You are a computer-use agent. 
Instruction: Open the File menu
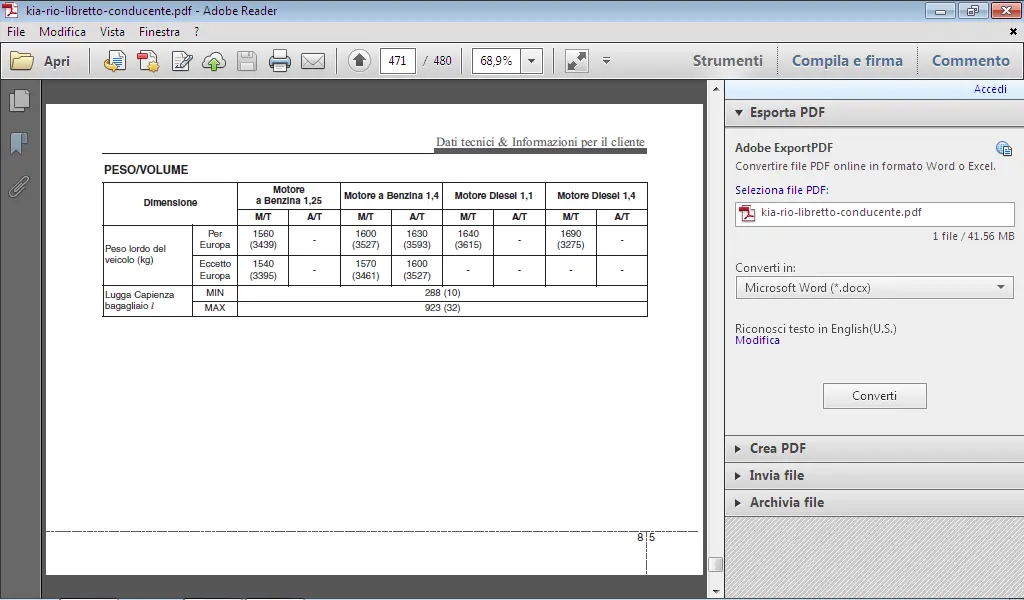tap(16, 31)
